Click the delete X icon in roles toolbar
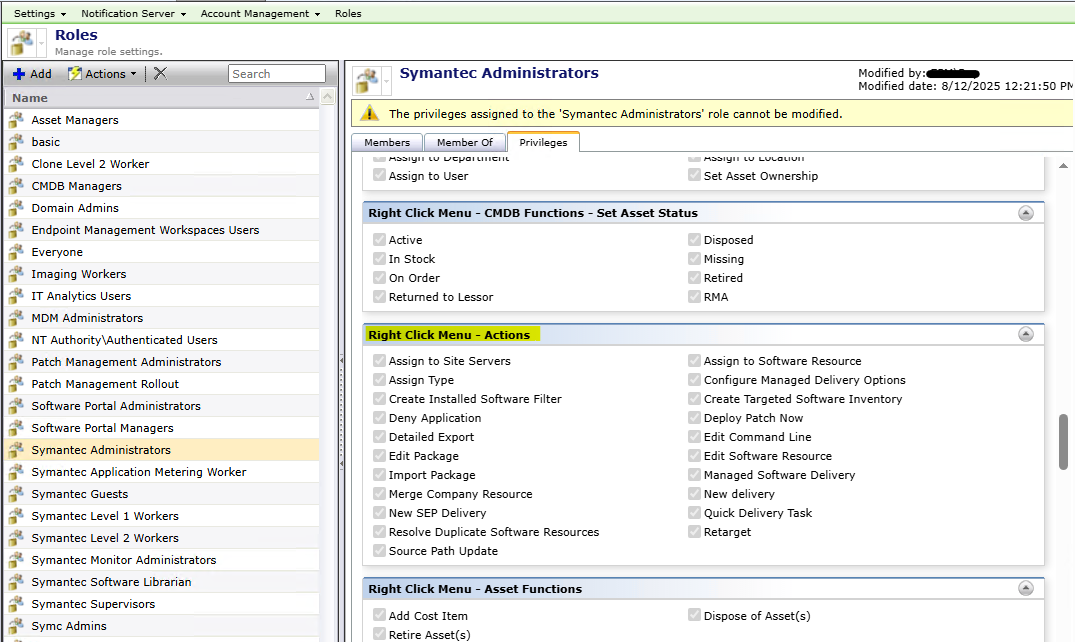1075x642 pixels. [160, 74]
